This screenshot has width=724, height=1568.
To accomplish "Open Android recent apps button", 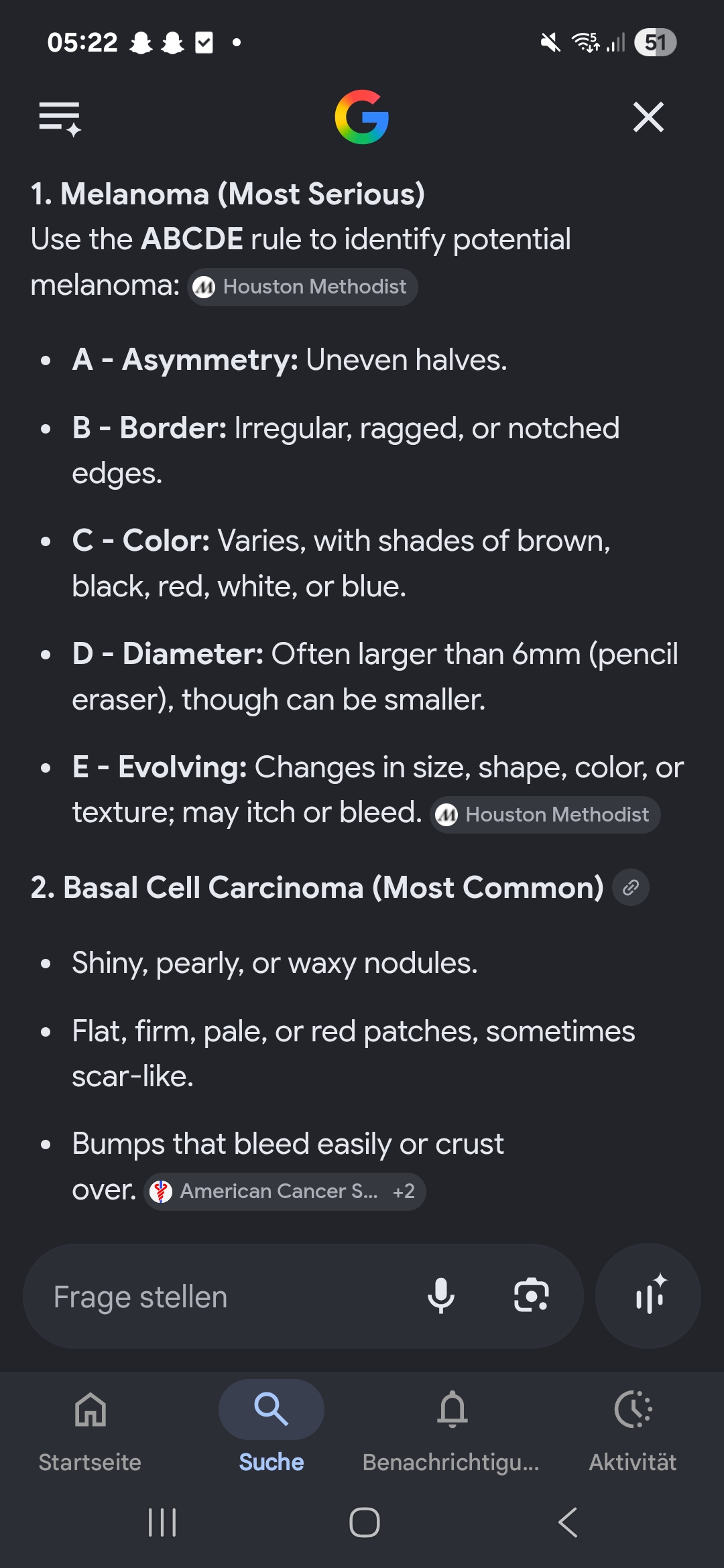I will [x=162, y=1522].
